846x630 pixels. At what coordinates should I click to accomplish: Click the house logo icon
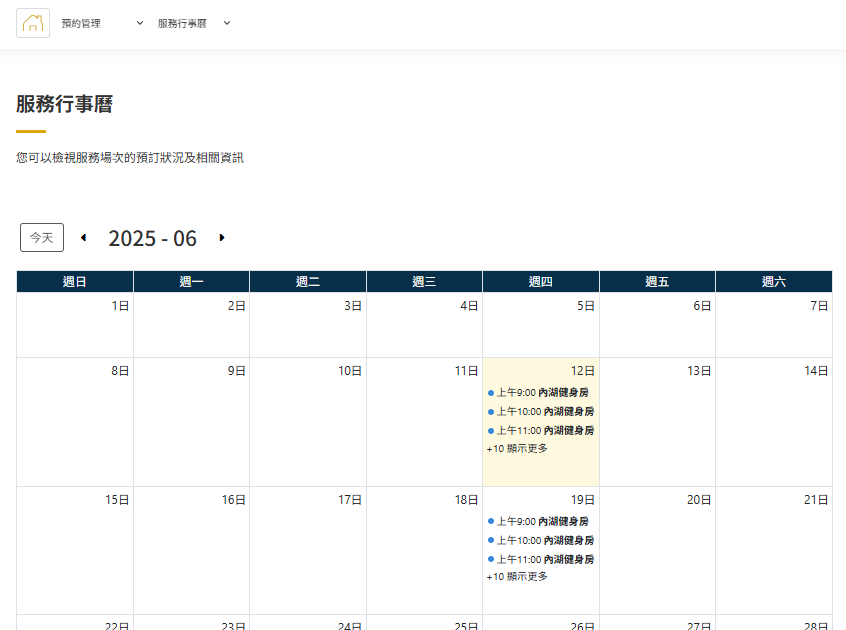33,23
